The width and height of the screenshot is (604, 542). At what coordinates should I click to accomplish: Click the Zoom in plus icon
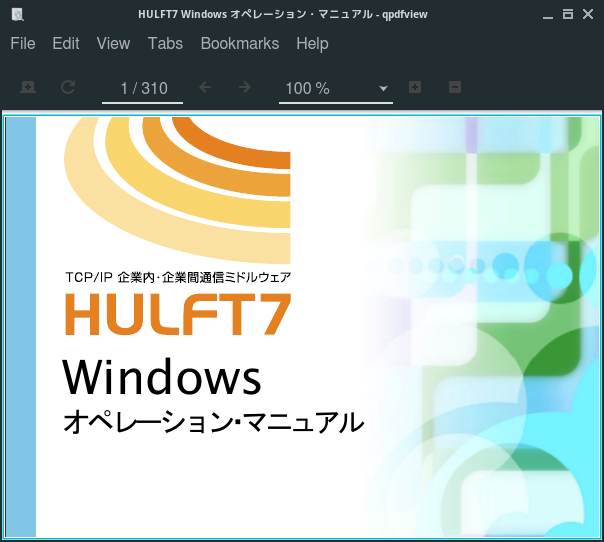[415, 87]
